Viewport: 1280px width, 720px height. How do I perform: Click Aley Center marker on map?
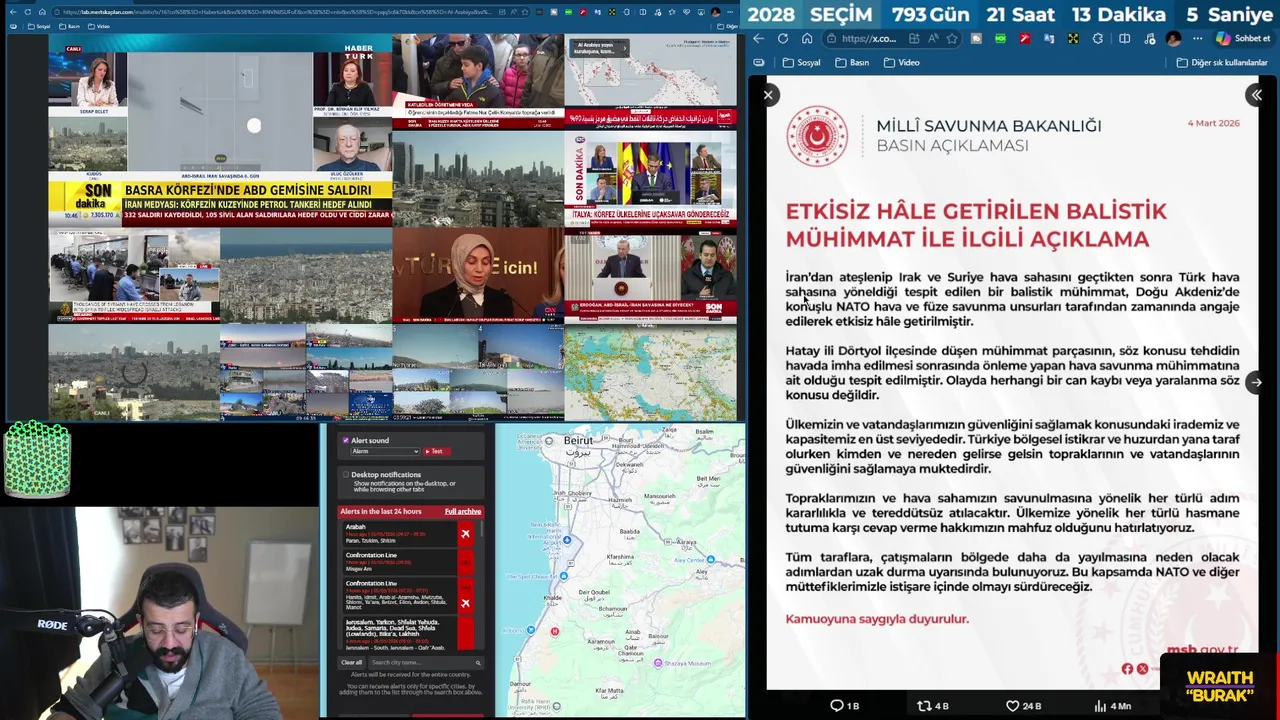[x=711, y=560]
